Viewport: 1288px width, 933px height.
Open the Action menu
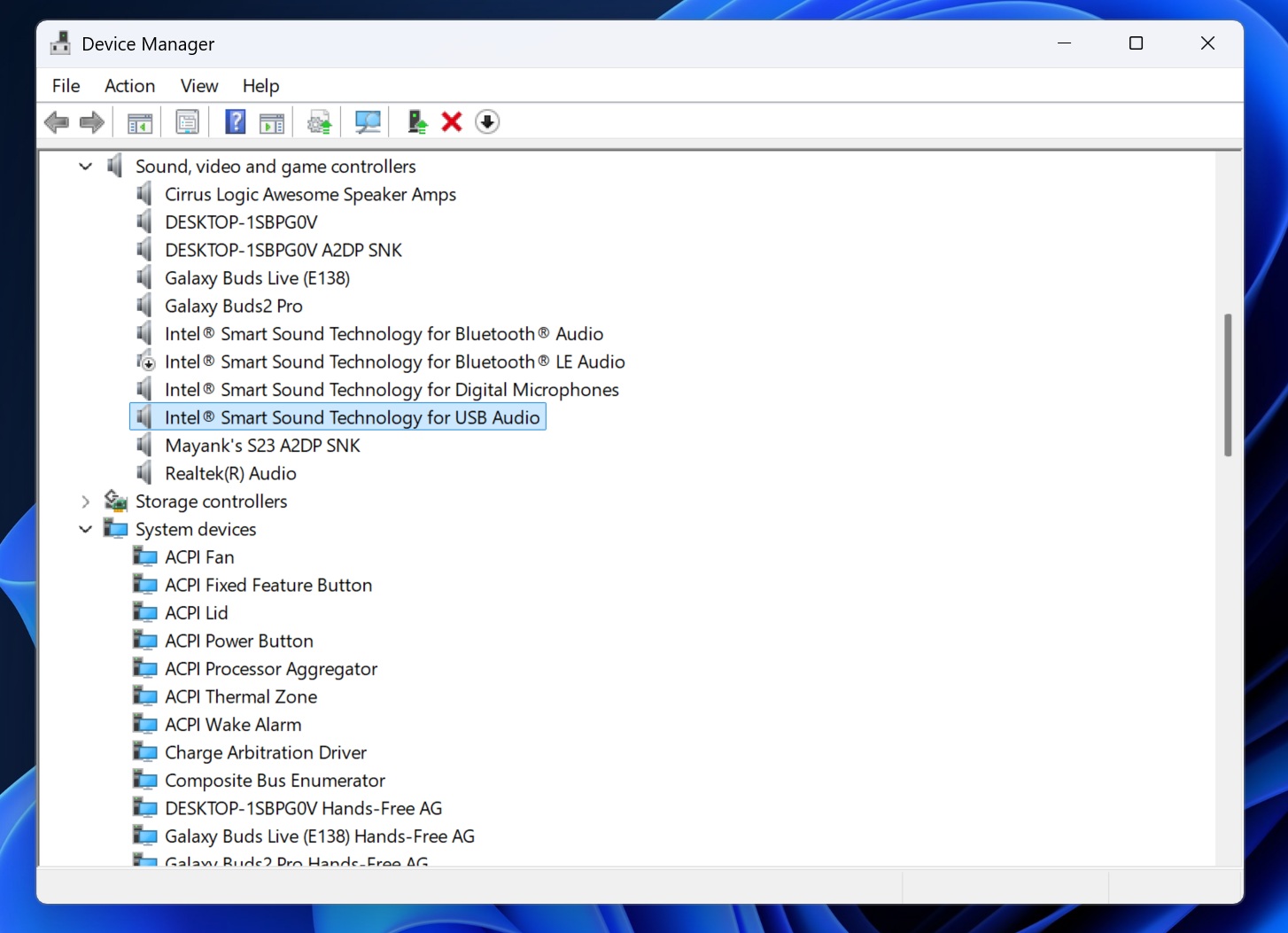click(129, 86)
